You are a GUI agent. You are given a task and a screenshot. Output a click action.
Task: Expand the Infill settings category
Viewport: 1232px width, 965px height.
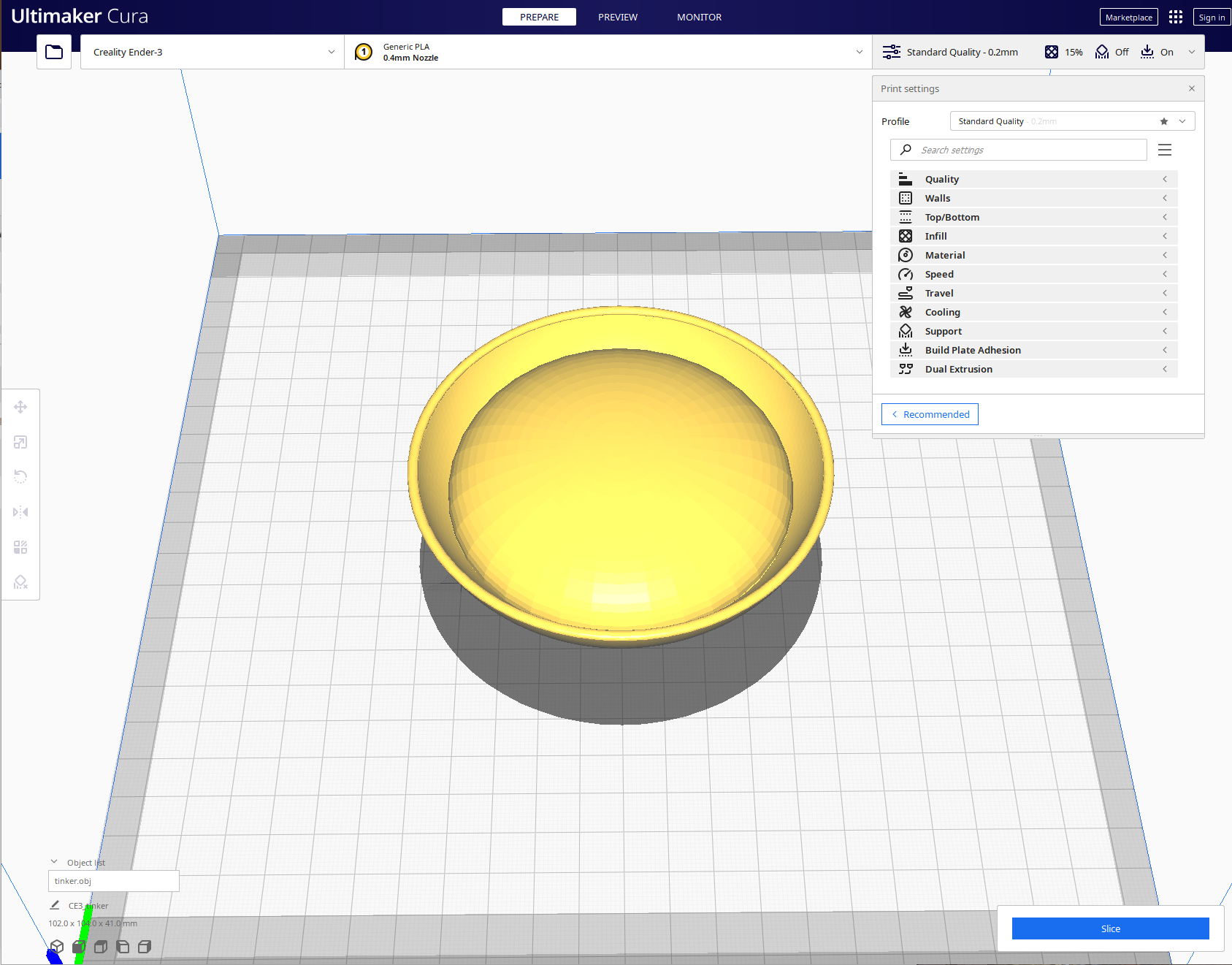coord(1034,236)
